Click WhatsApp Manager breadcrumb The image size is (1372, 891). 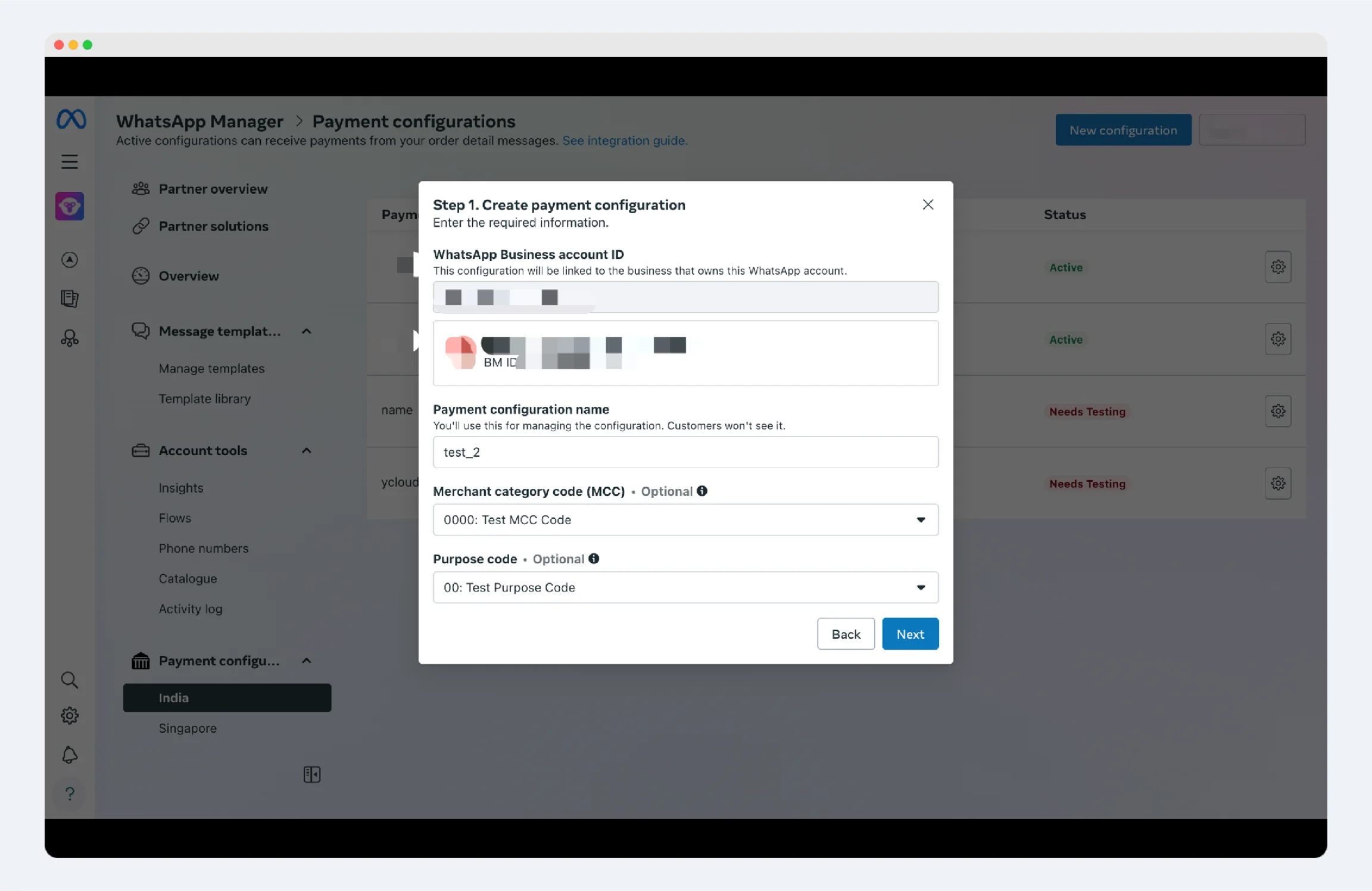199,121
